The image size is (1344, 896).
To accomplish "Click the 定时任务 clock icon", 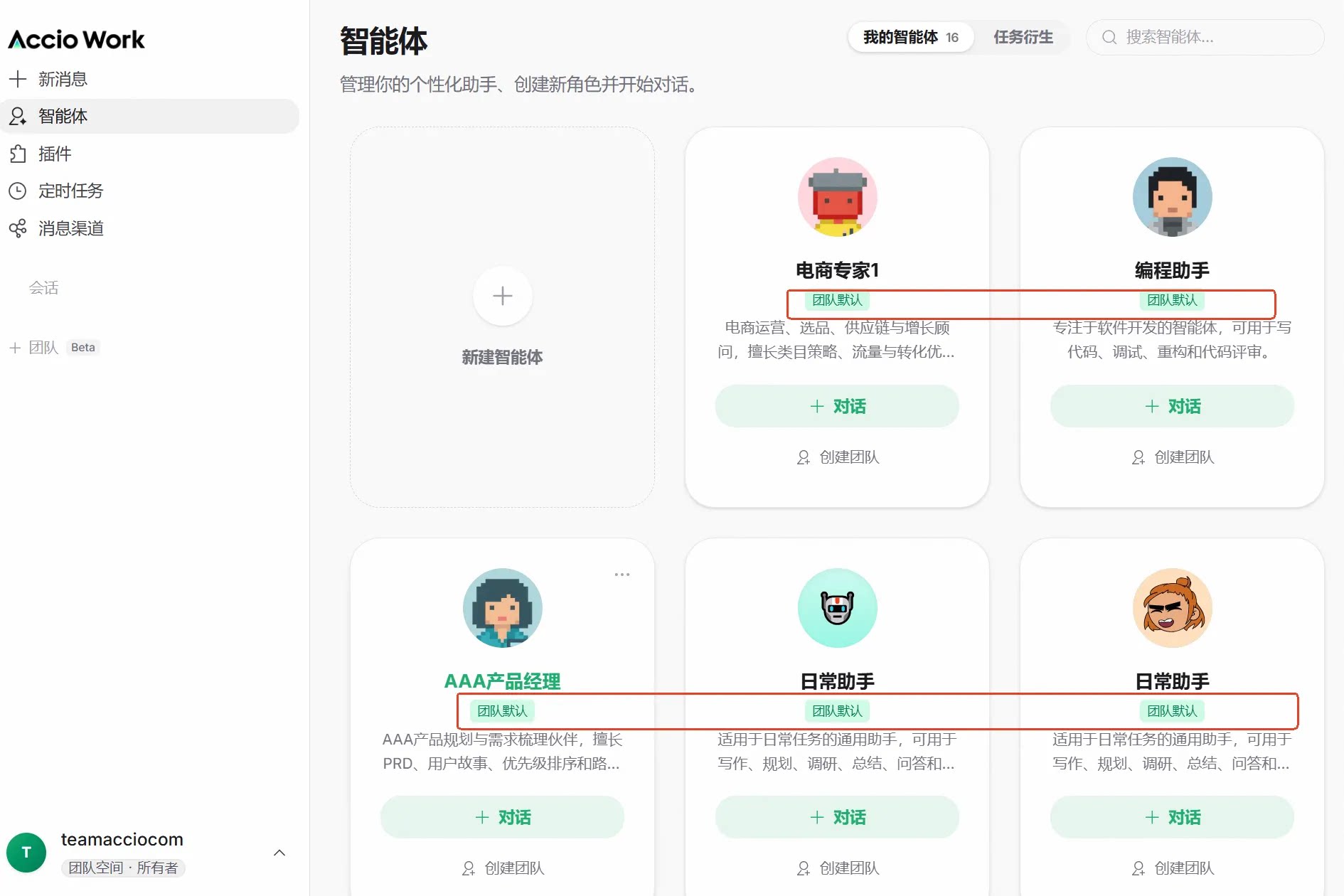I will (x=18, y=191).
